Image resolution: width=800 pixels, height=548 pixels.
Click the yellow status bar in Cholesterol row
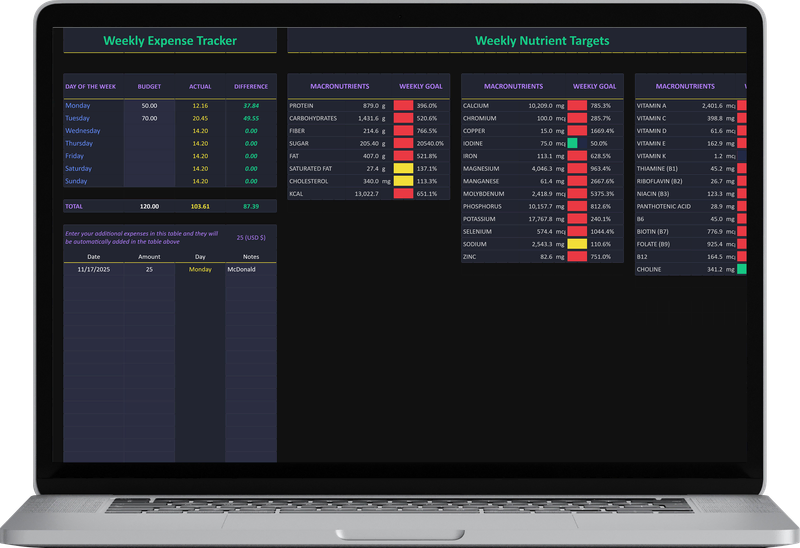(403, 181)
